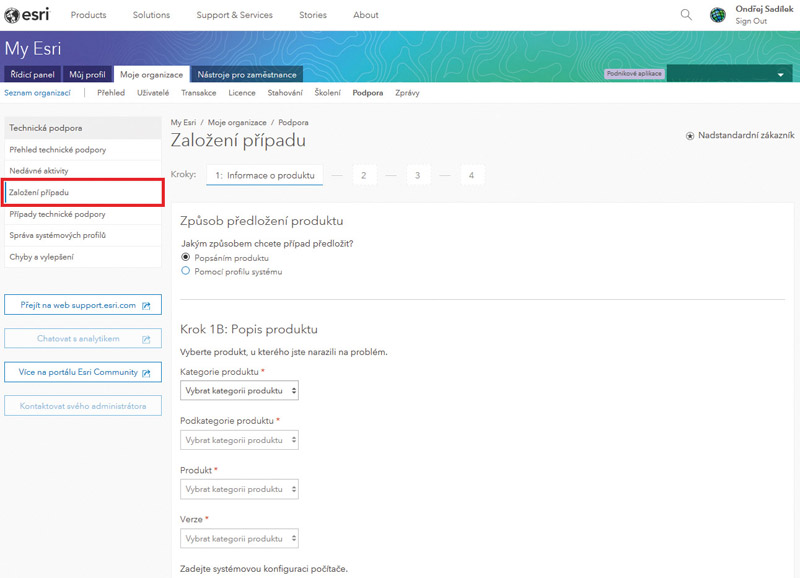
Task: Open the Produkt dropdown
Action: 239,489
